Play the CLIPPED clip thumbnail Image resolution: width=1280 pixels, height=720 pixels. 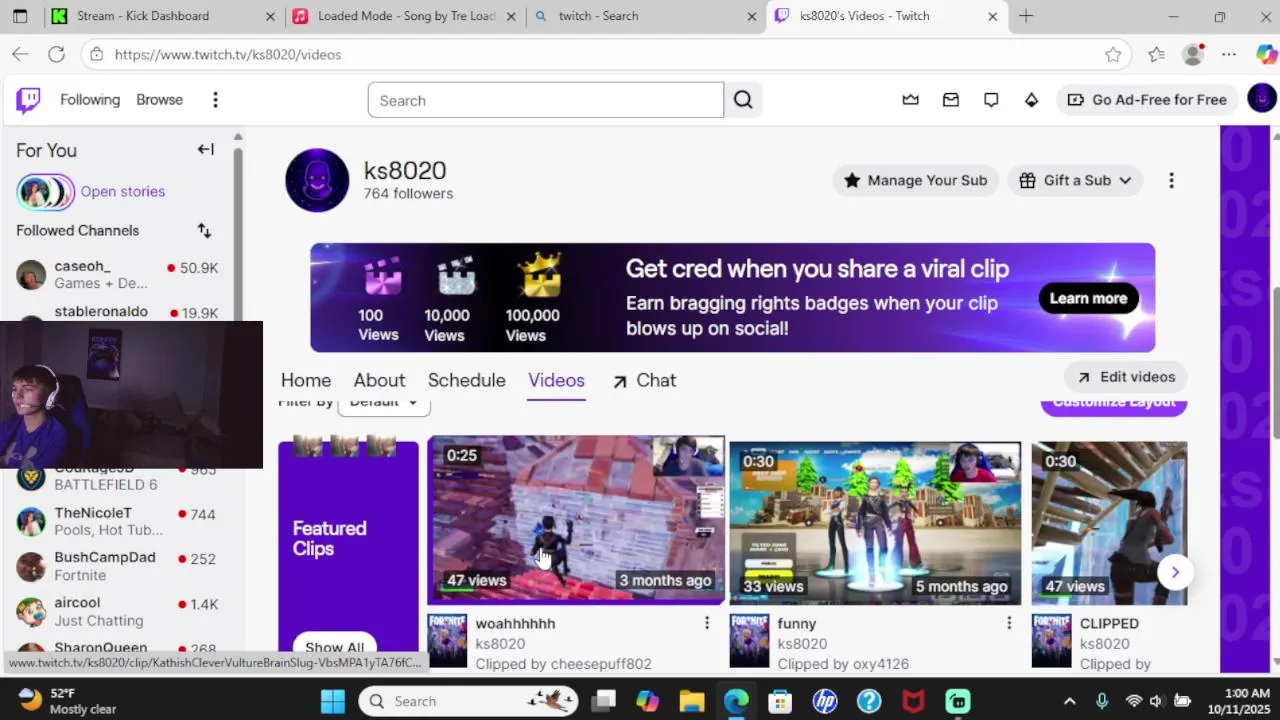point(1109,523)
